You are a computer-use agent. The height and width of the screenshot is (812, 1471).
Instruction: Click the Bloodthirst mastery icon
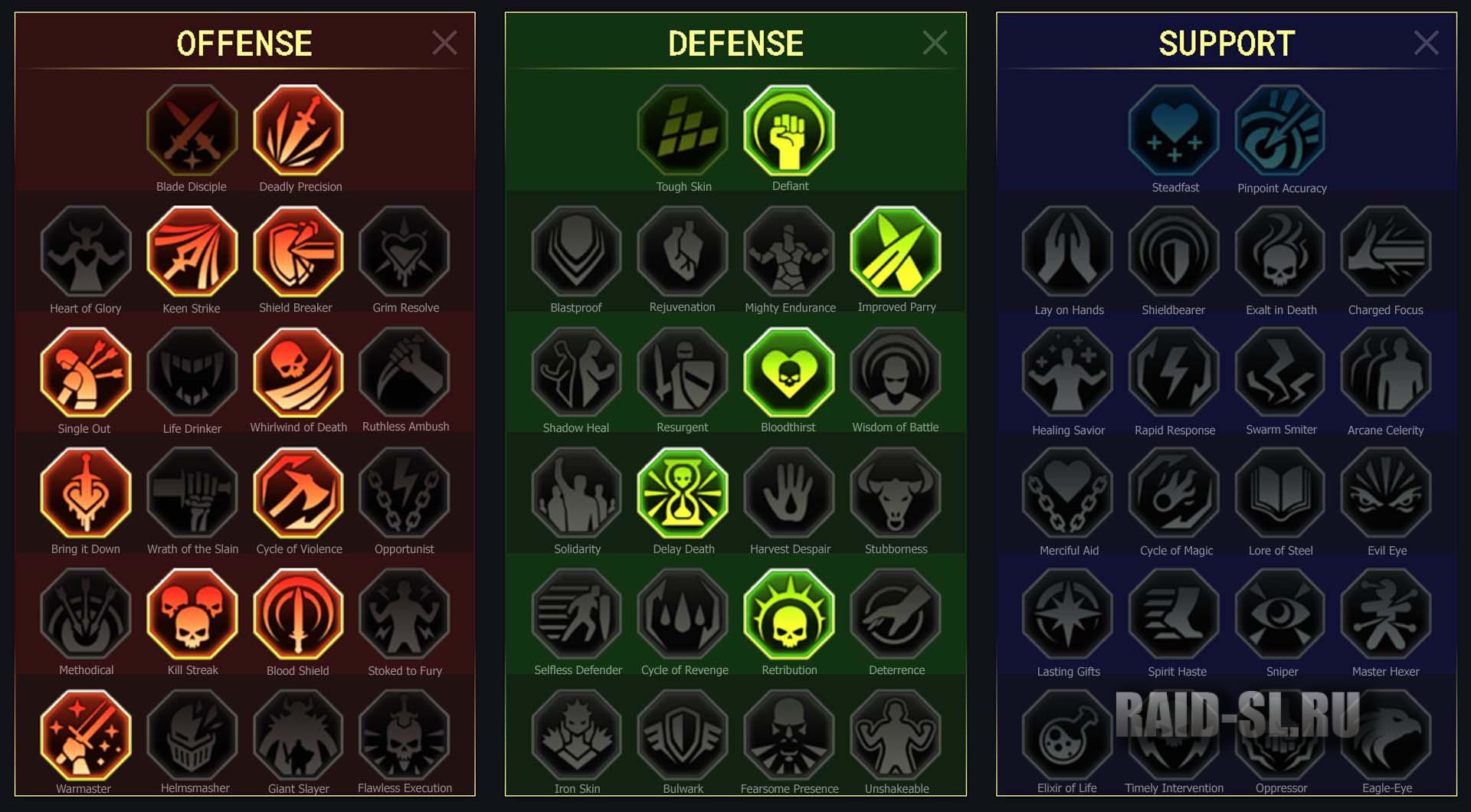tap(789, 372)
